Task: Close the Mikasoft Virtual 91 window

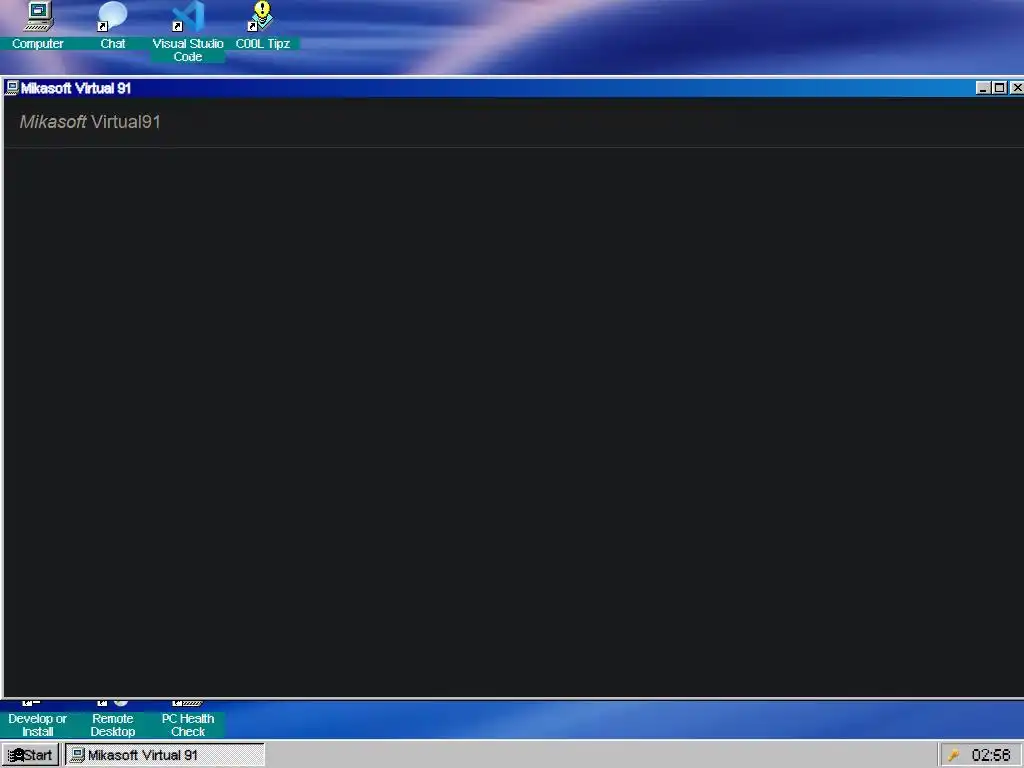Action: click(1017, 88)
